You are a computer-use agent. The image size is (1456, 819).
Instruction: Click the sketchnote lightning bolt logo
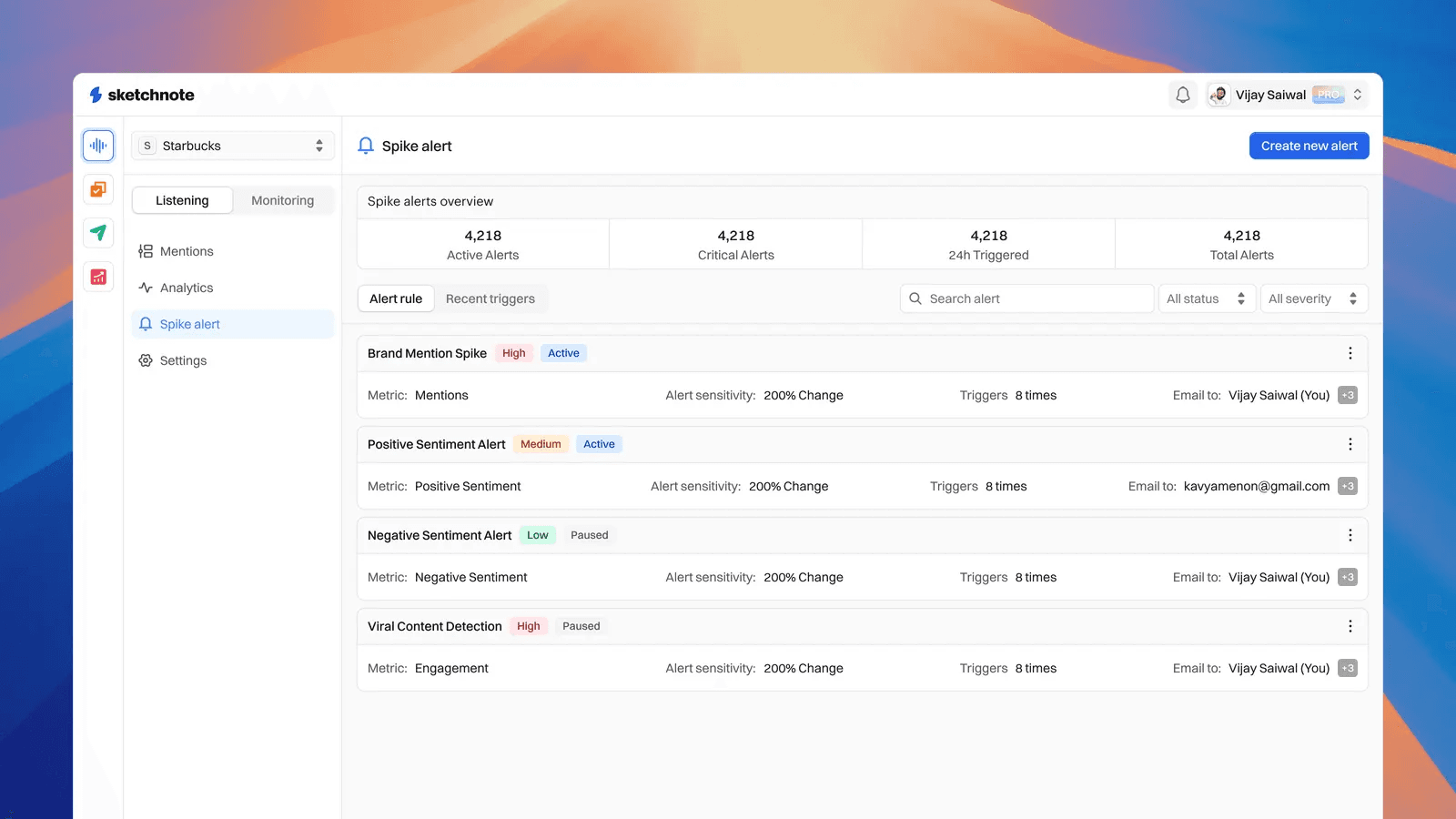click(x=96, y=95)
